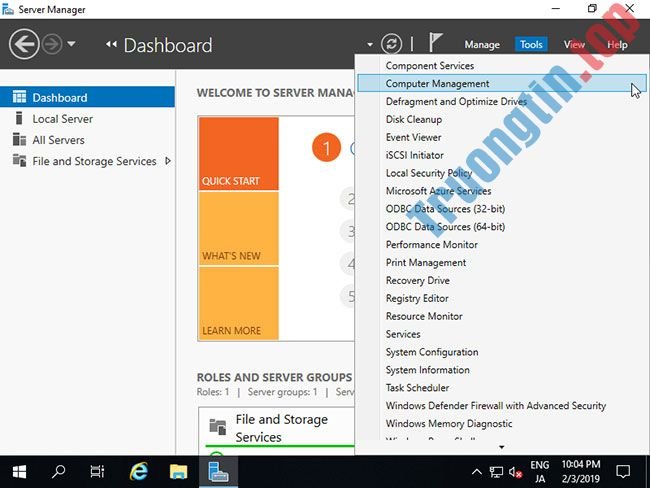Click the All Servers icon

[19, 139]
